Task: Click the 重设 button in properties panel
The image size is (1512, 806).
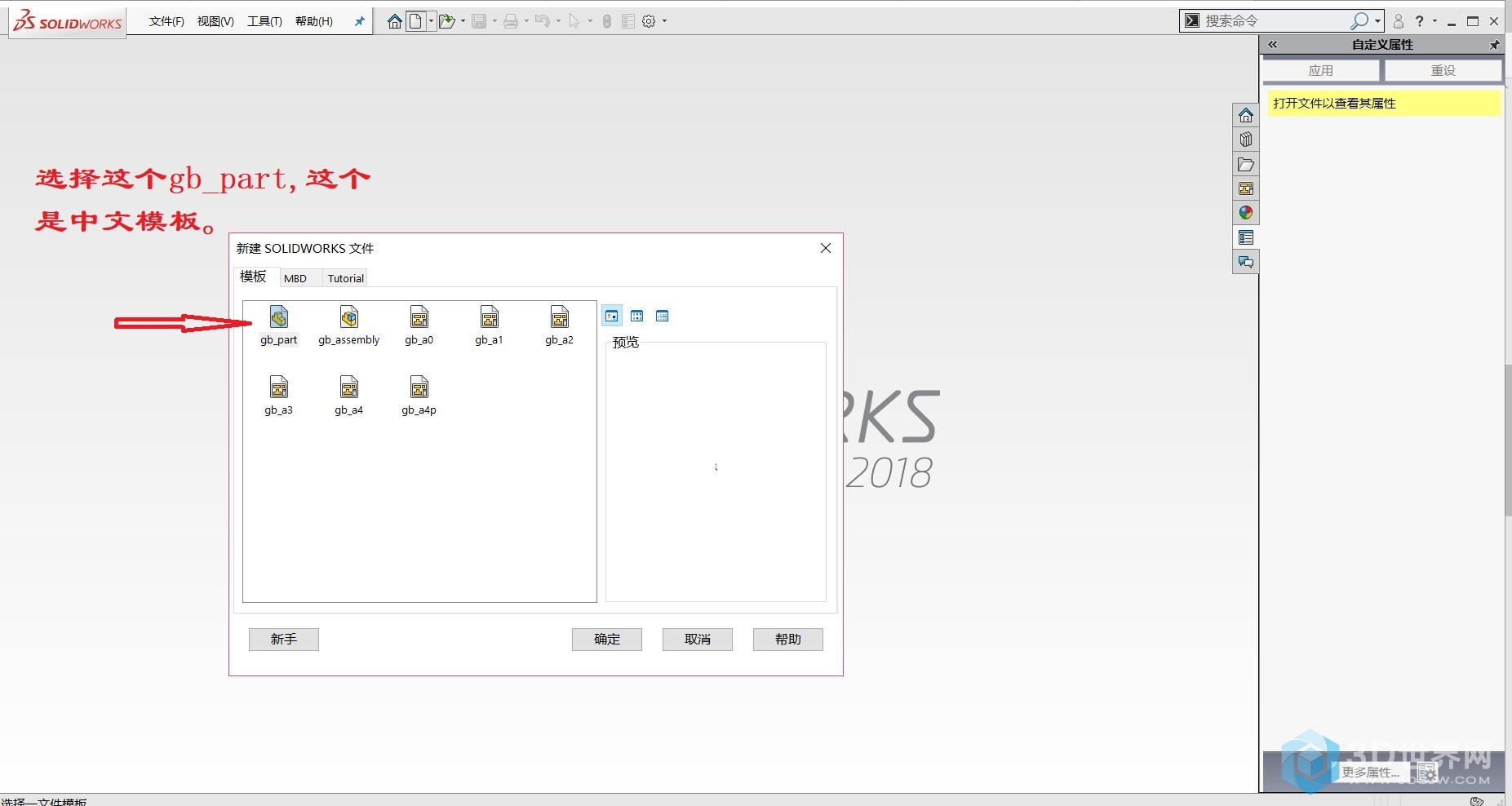Action: coord(1443,71)
